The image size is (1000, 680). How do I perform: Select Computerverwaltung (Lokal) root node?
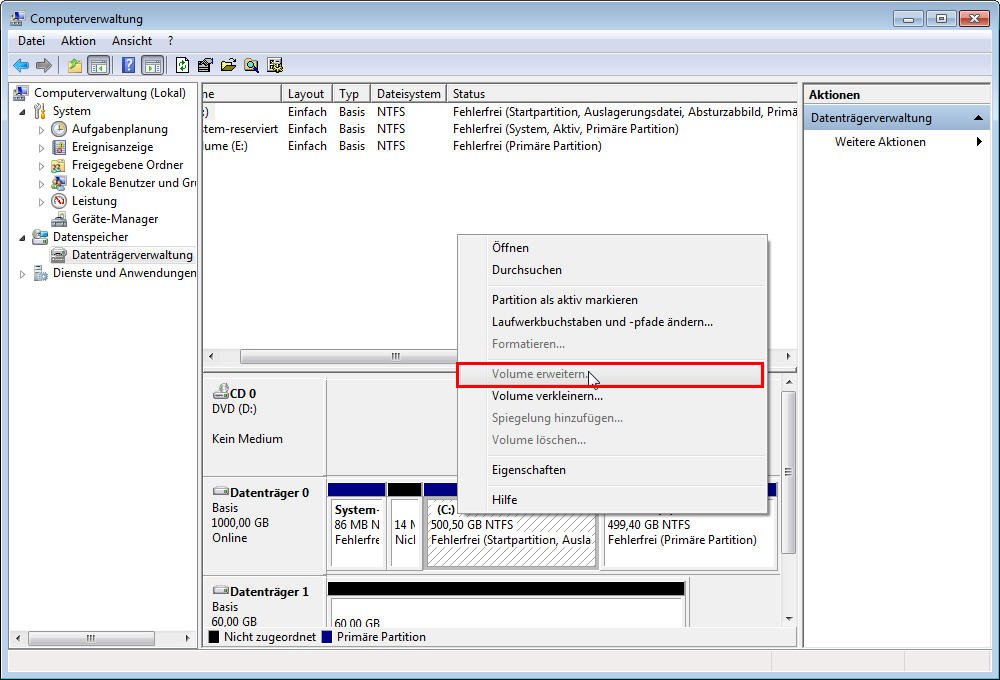(110, 93)
